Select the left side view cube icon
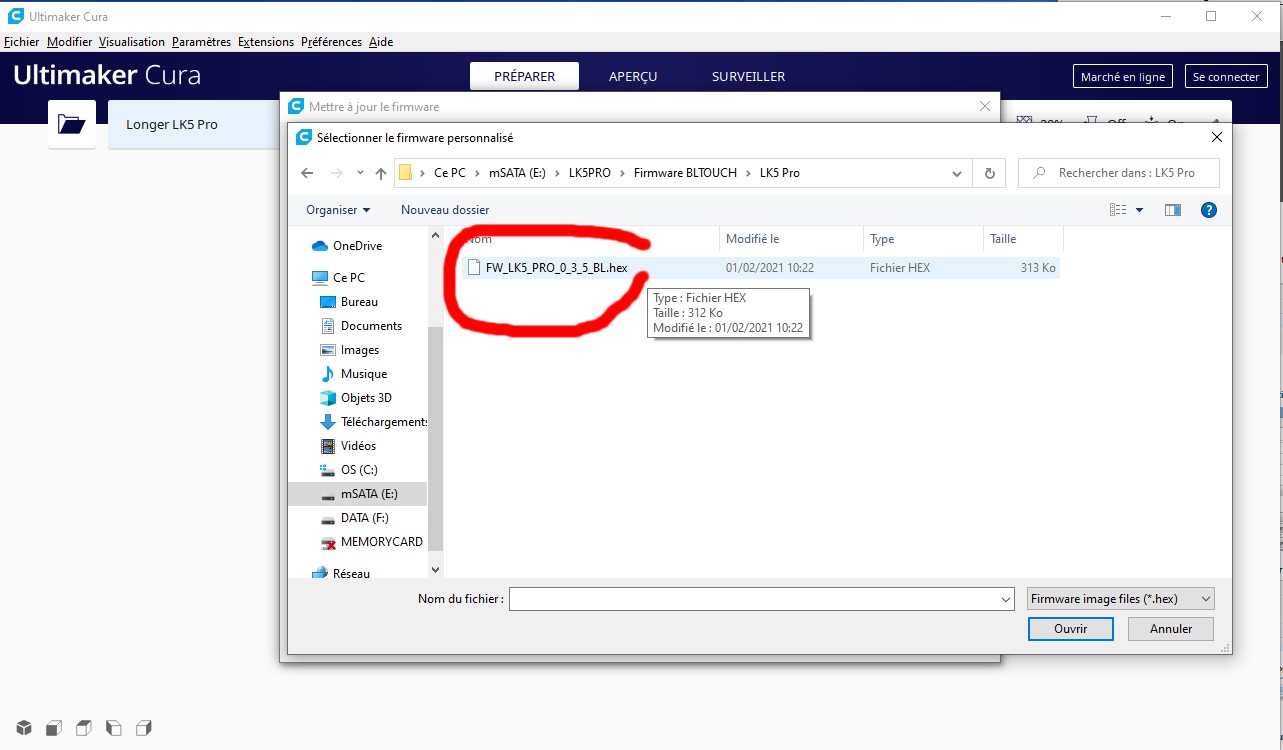Viewport: 1283px width, 750px height. click(x=114, y=728)
